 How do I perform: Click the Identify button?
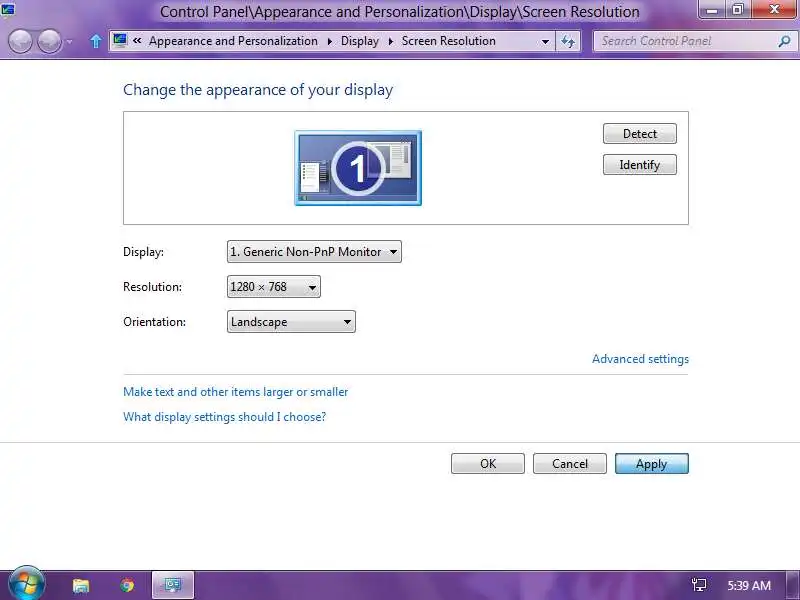pyautogui.click(x=640, y=165)
